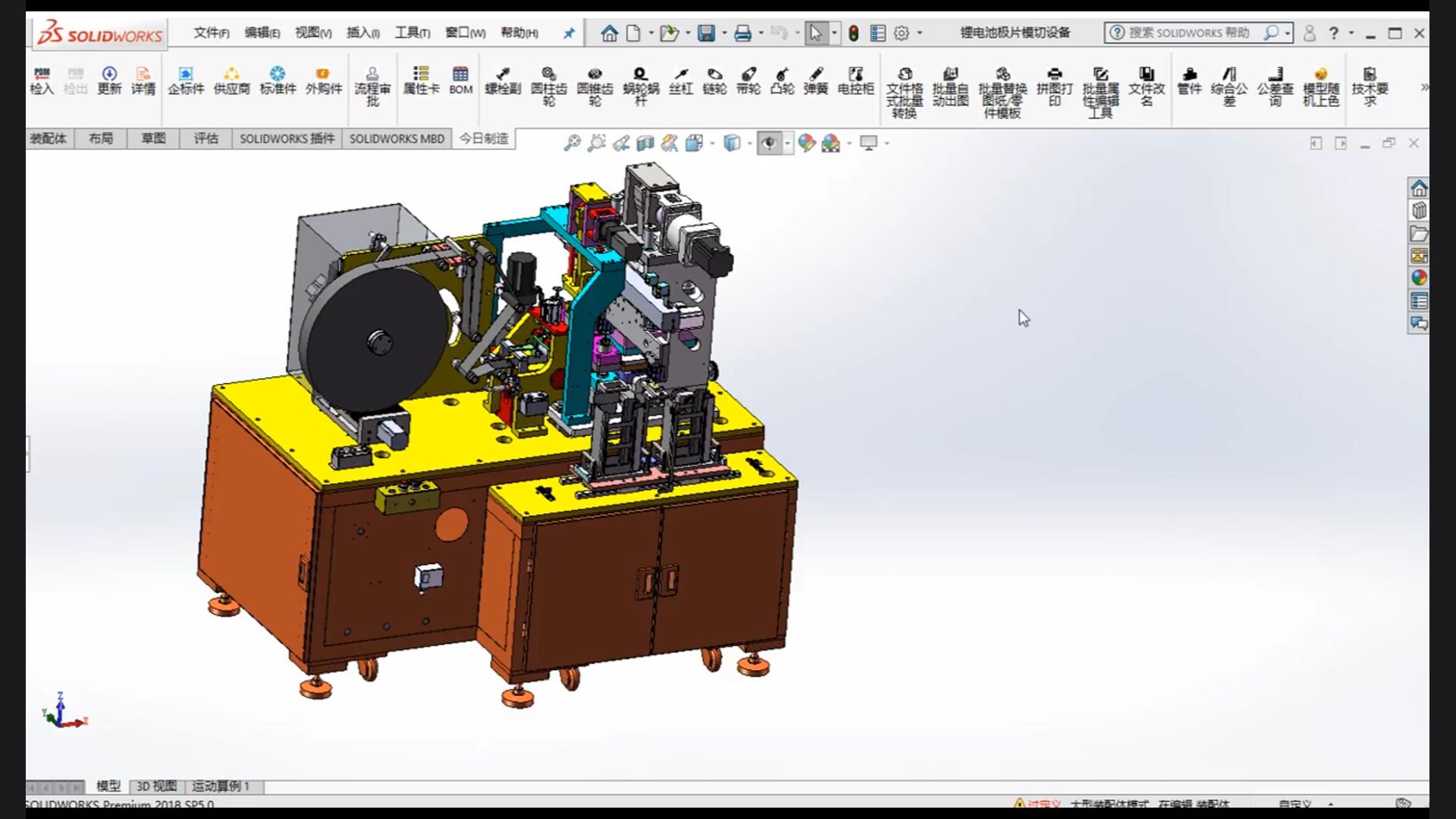The image size is (1456, 819).
Task: Insert a 凸轮 cam
Action: click(x=782, y=80)
